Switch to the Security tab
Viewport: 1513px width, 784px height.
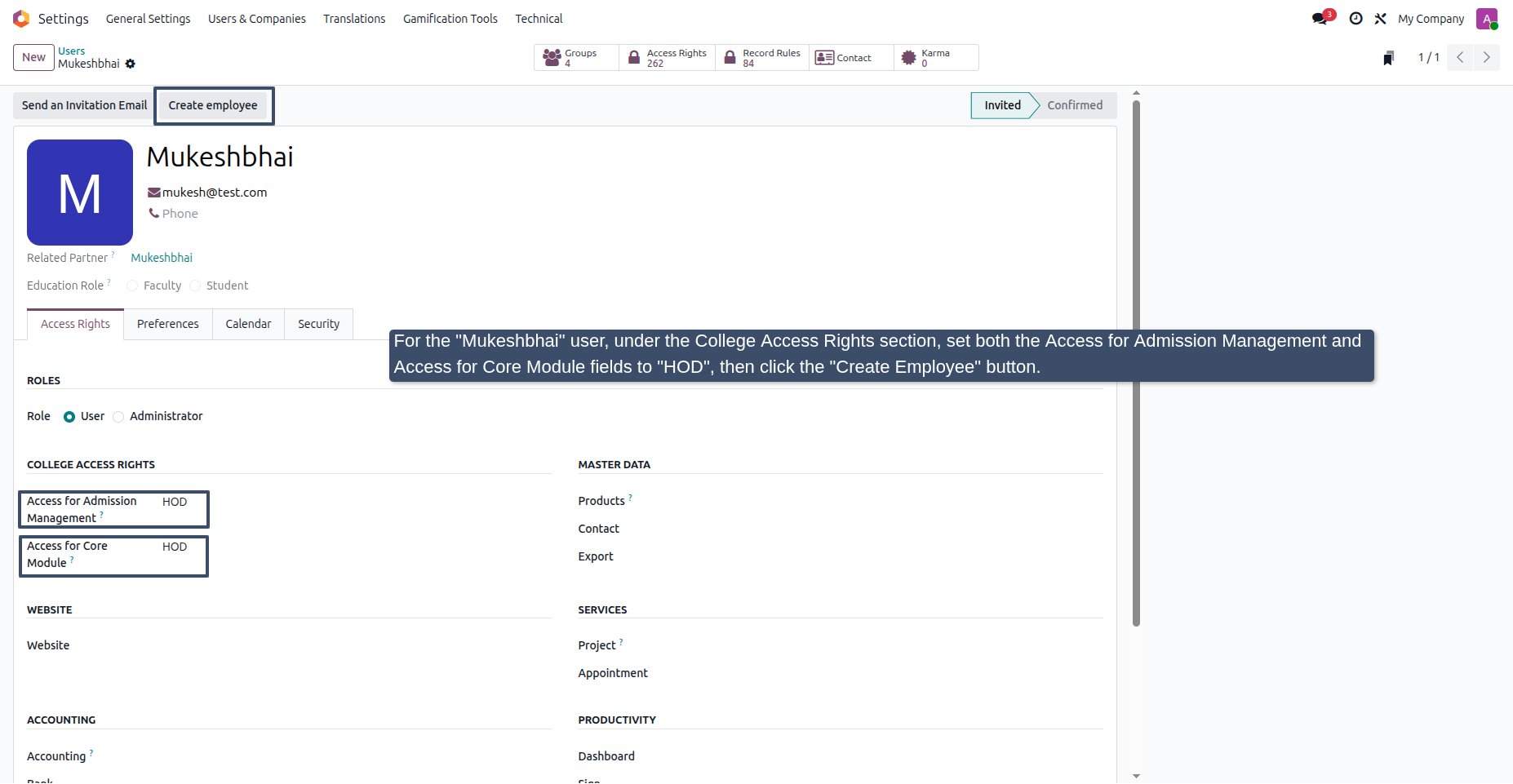(x=318, y=324)
